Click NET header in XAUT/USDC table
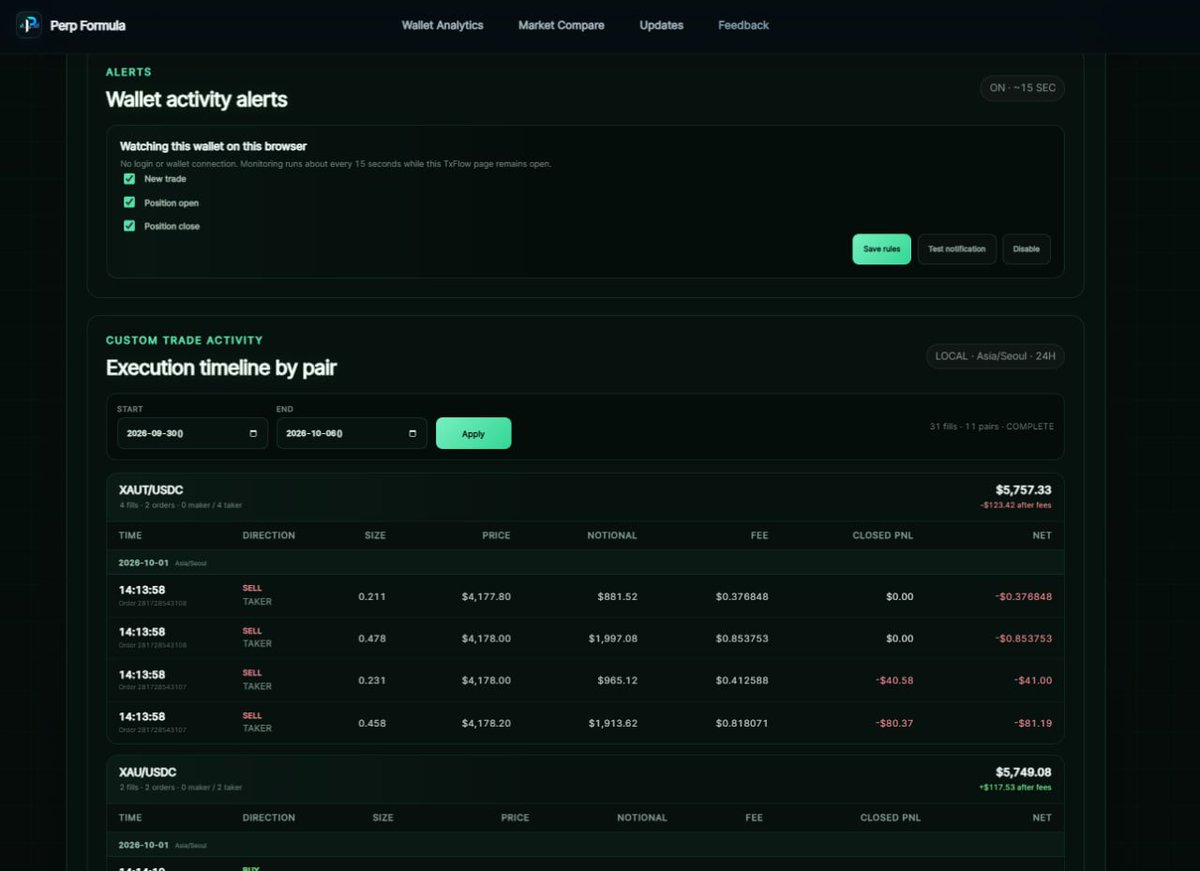The image size is (1200, 871). pyautogui.click(x=1042, y=535)
